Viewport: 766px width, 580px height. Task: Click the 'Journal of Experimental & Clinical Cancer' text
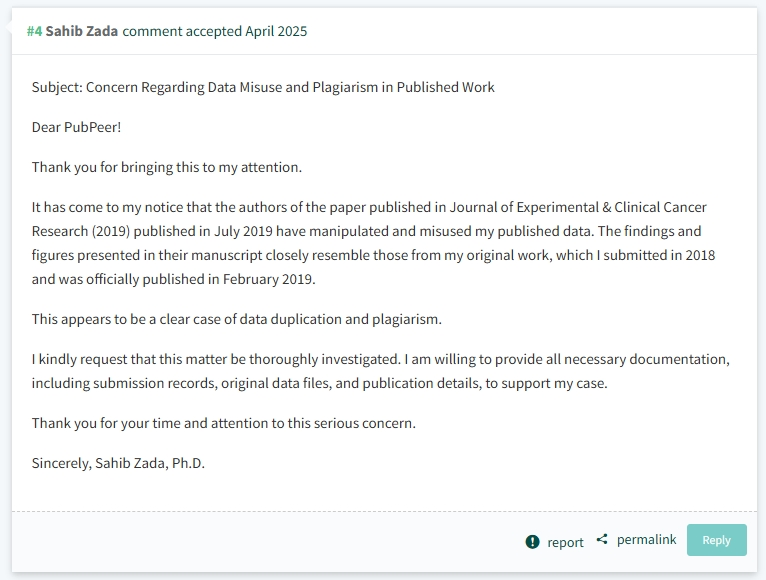pyautogui.click(x=578, y=207)
